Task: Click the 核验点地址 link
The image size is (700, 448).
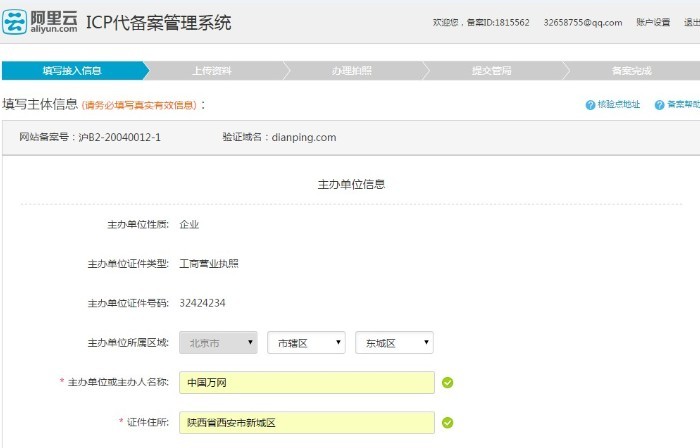Action: (619, 104)
